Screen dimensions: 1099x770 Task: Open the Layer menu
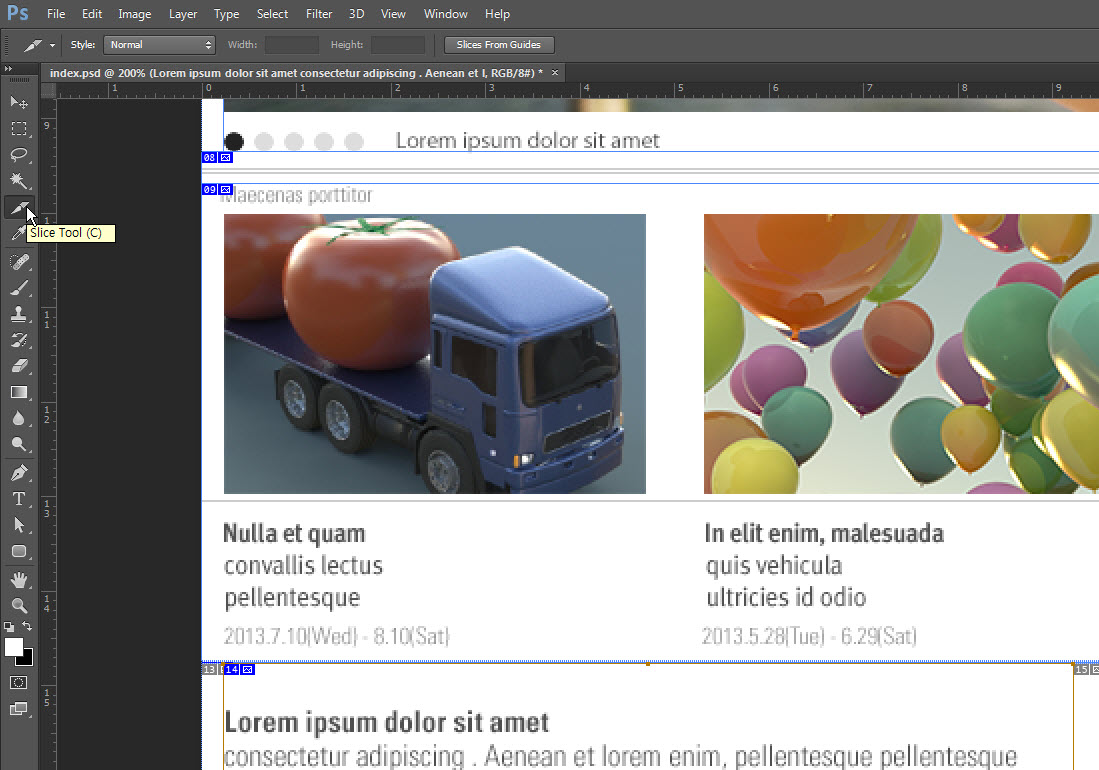point(183,14)
